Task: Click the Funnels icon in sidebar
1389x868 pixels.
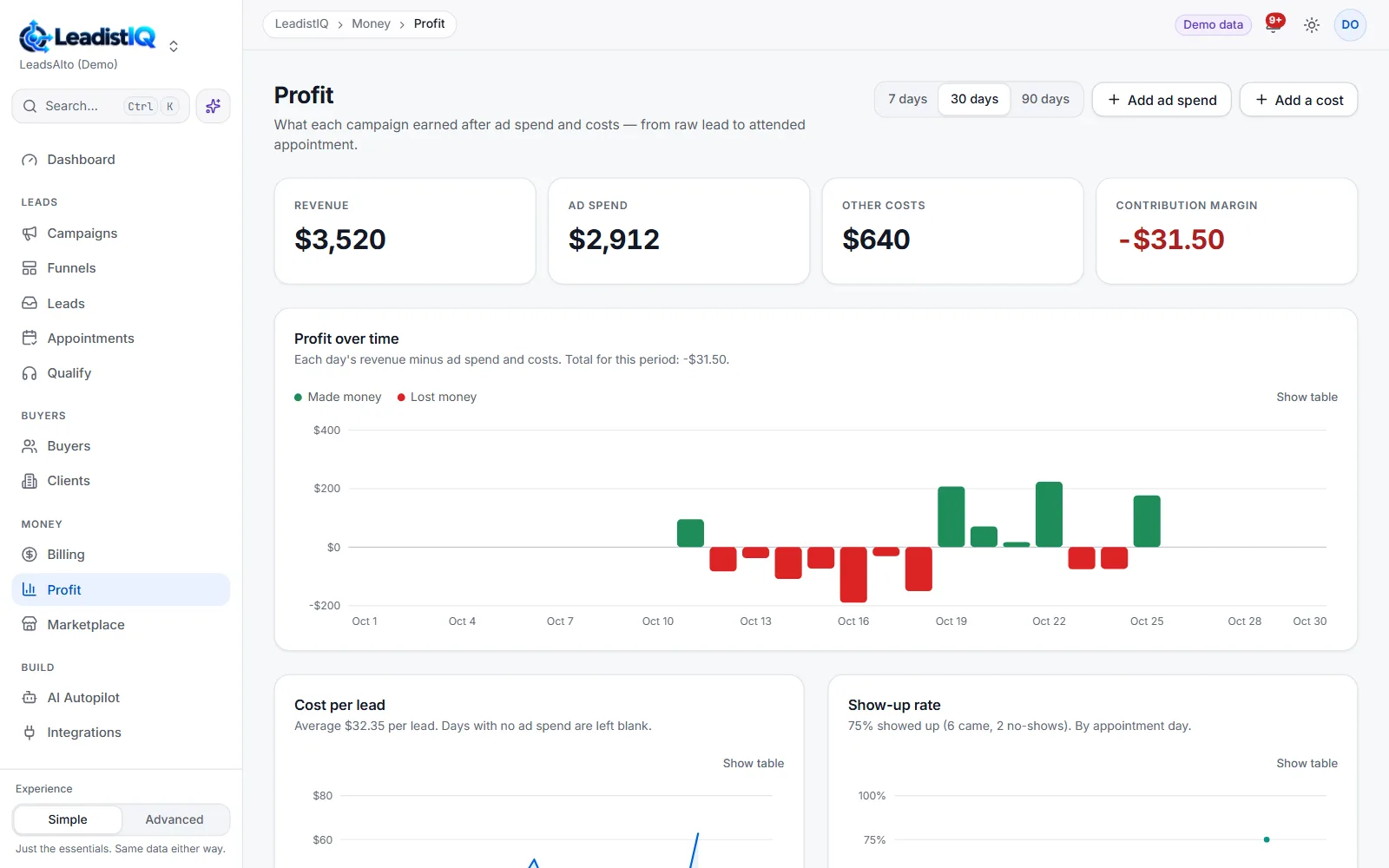Action: (x=30, y=268)
